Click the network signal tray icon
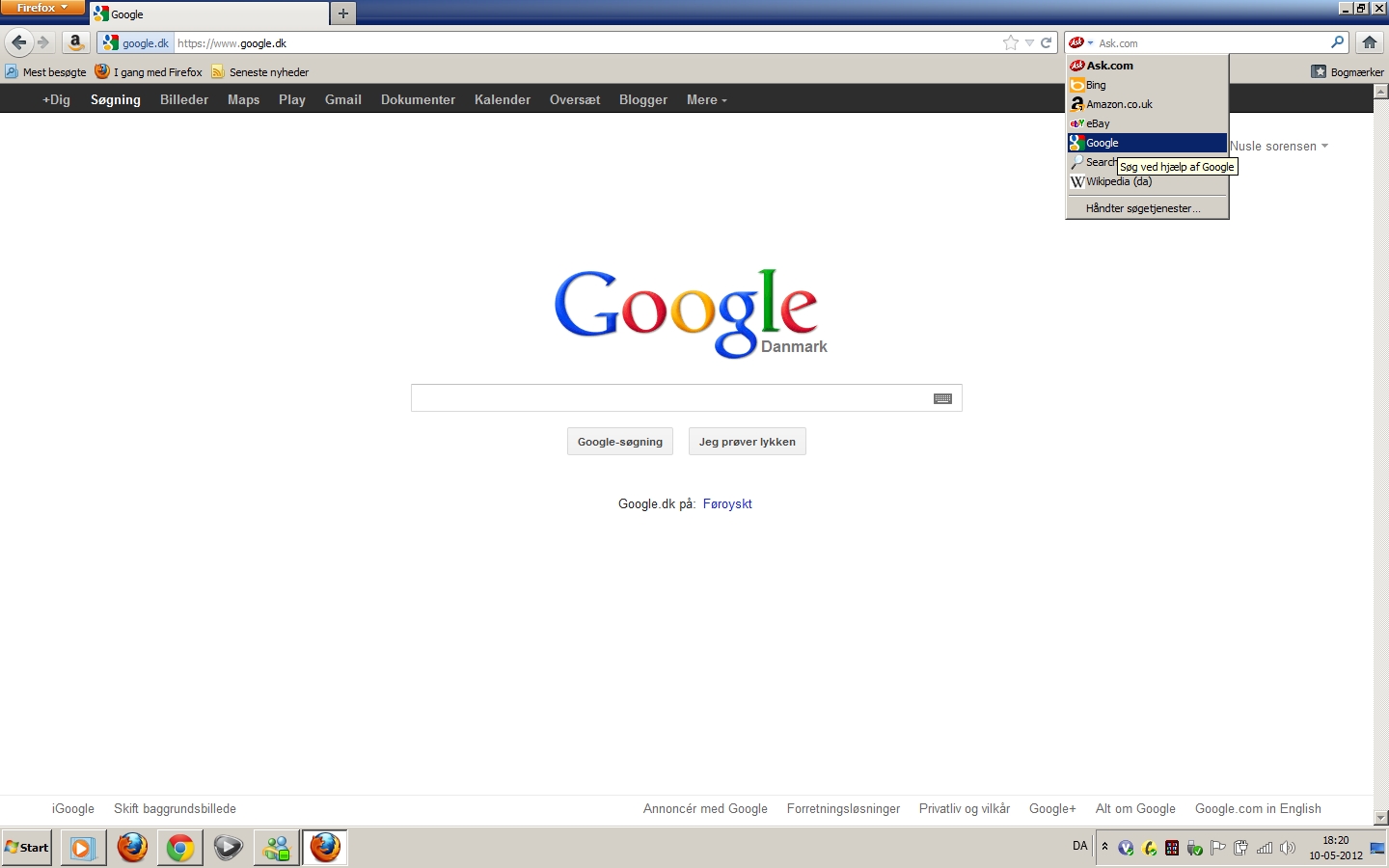Screen dimensions: 1389x868 coord(1264,848)
